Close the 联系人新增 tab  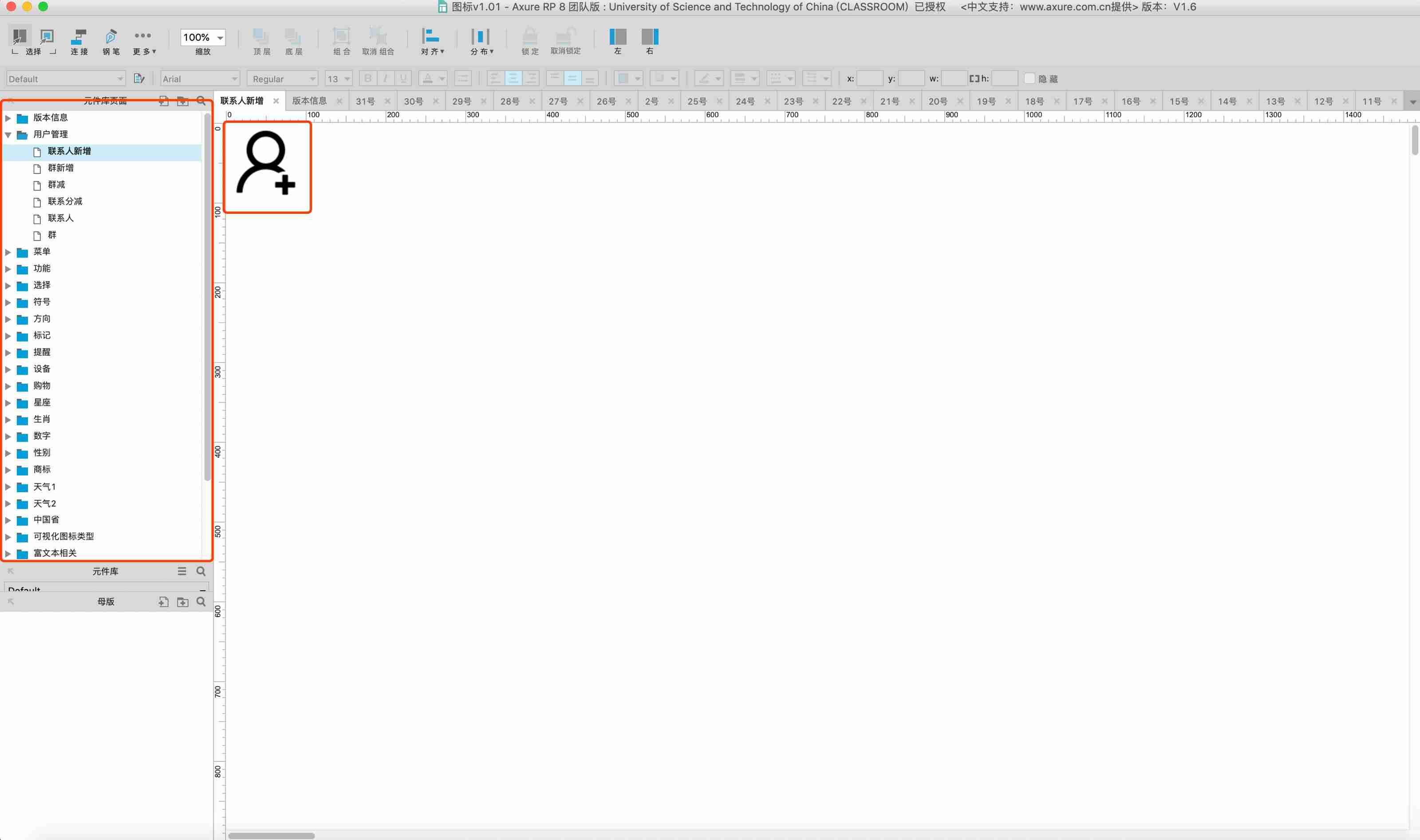[x=276, y=101]
